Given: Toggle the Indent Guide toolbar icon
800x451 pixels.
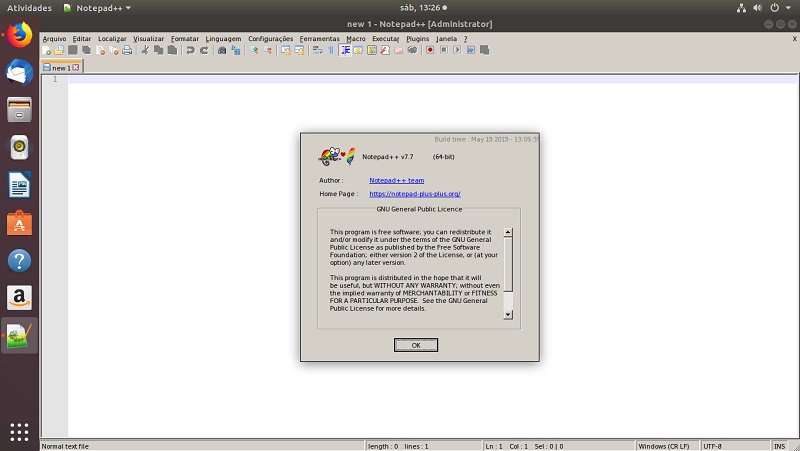Looking at the screenshot, I should click(x=345, y=50).
